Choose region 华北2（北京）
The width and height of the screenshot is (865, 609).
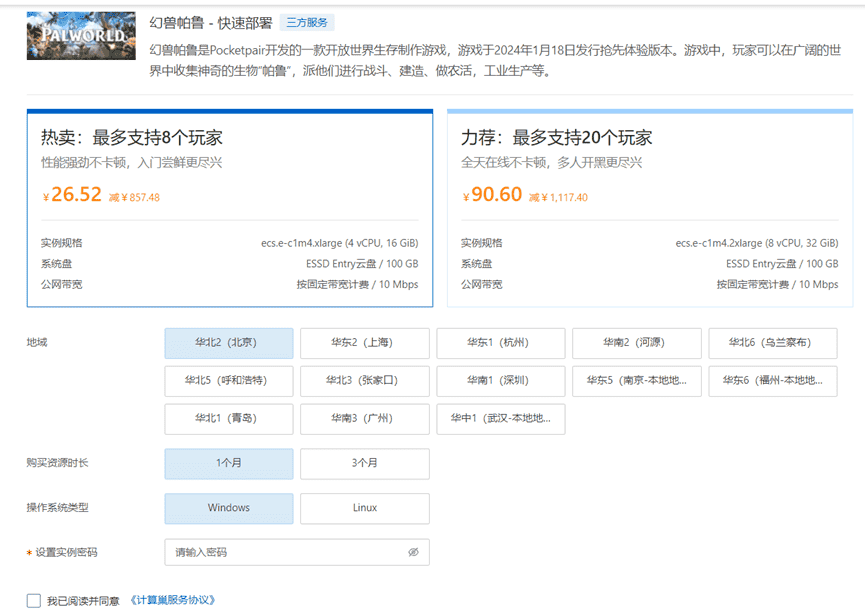click(229, 343)
